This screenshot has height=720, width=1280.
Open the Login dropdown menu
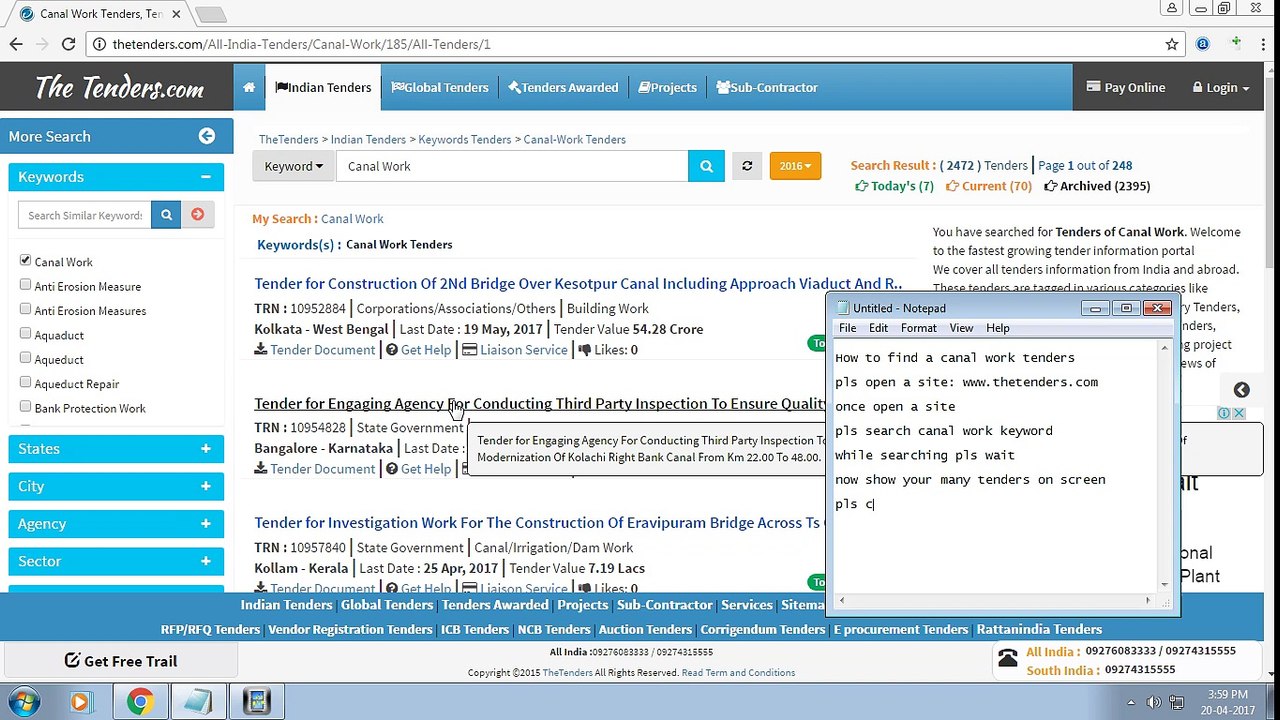(1220, 87)
